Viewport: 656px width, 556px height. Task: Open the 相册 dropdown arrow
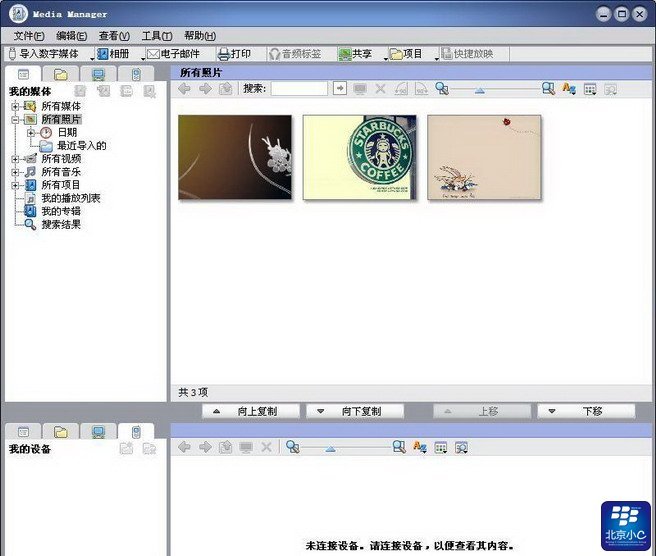143,58
